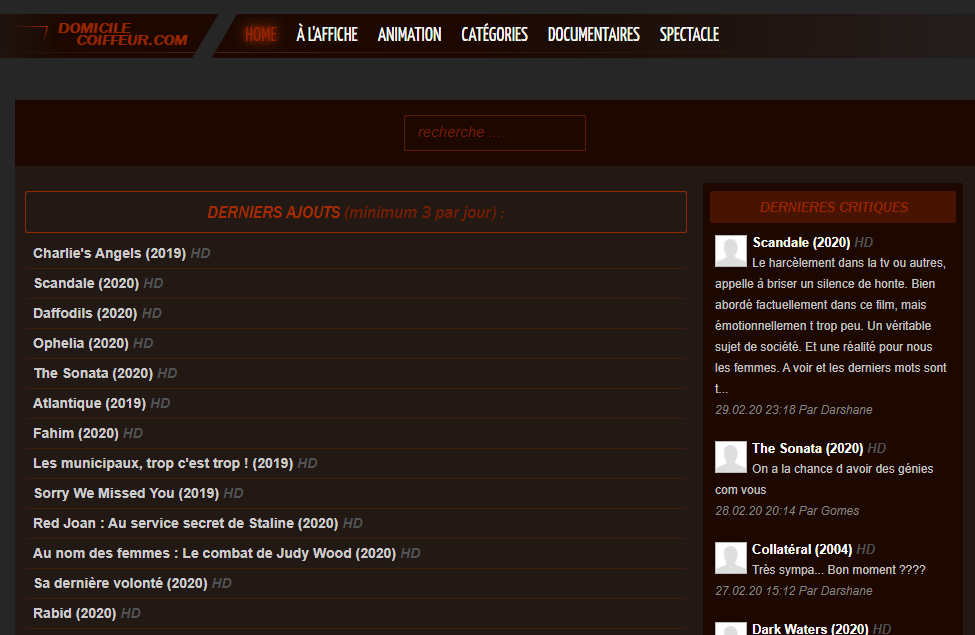
Task: Open the CATÉGORIES menu
Action: point(494,34)
